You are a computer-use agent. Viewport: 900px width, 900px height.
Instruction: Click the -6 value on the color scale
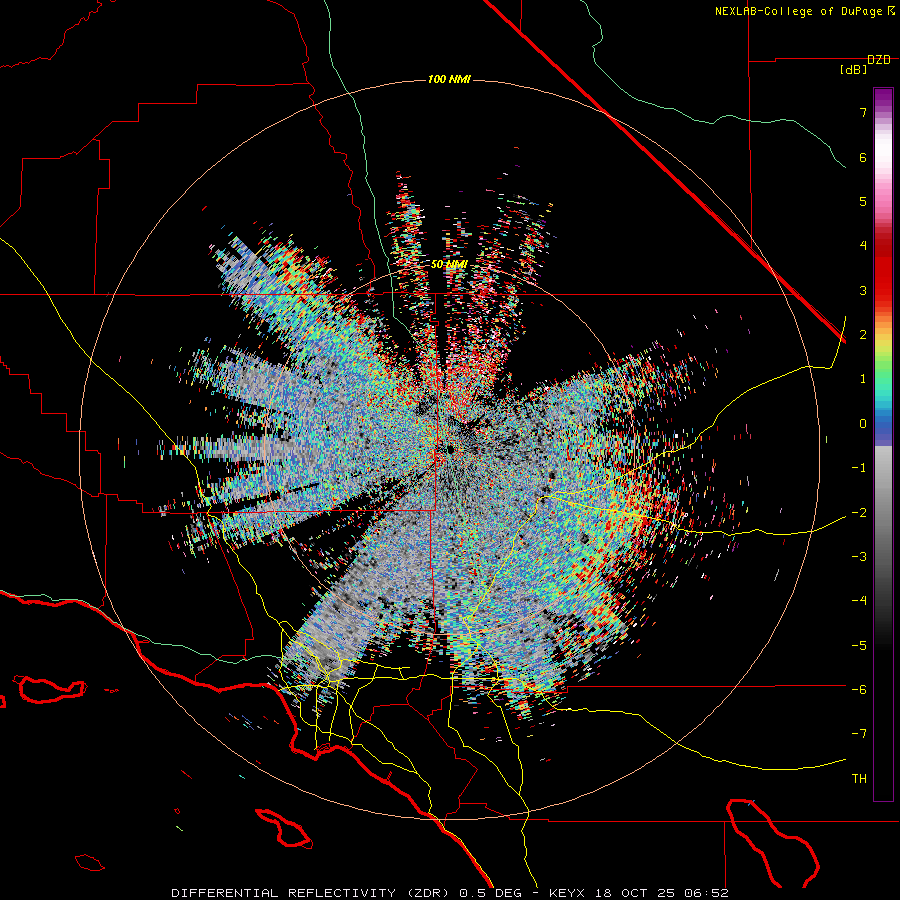(859, 689)
